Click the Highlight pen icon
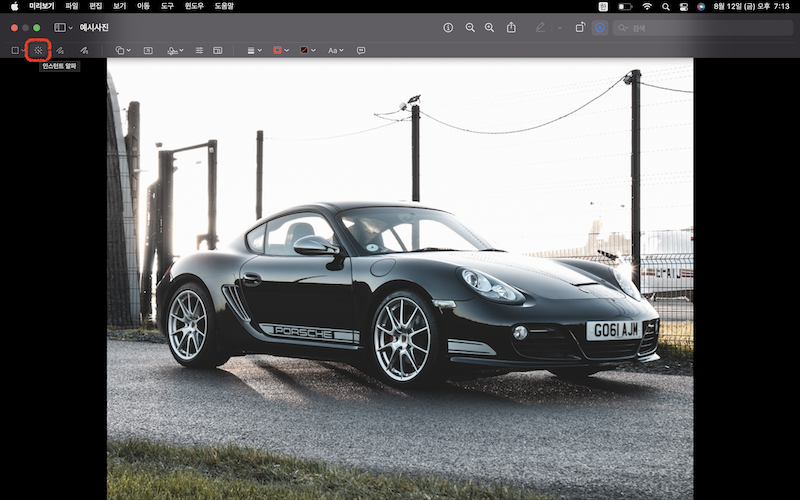 coord(540,28)
